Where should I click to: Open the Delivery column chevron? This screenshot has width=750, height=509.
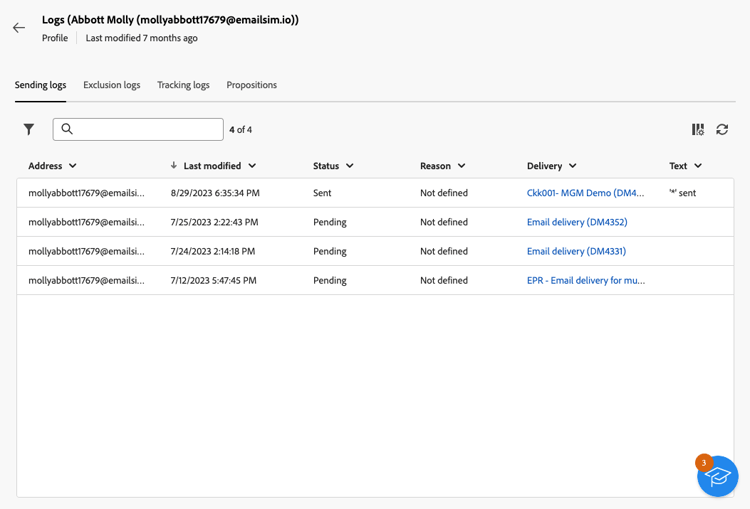[x=573, y=166]
